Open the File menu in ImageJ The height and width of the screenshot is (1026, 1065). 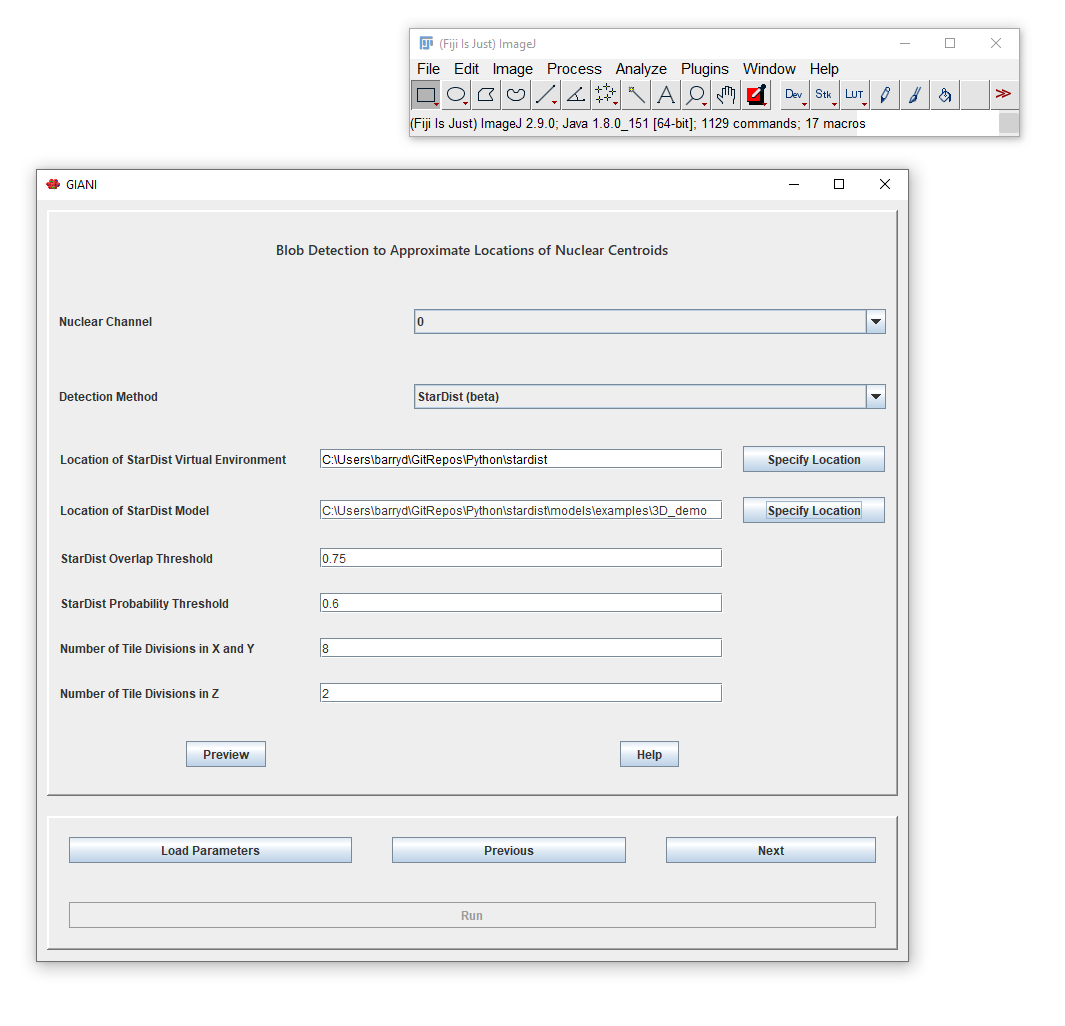tap(429, 69)
